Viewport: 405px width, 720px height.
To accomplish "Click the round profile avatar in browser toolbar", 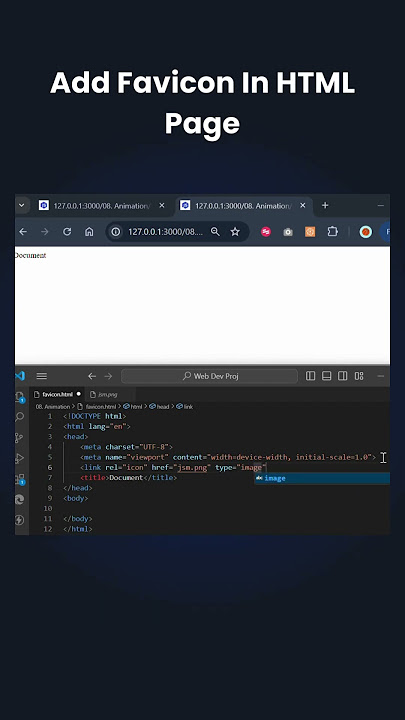I will tap(366, 232).
